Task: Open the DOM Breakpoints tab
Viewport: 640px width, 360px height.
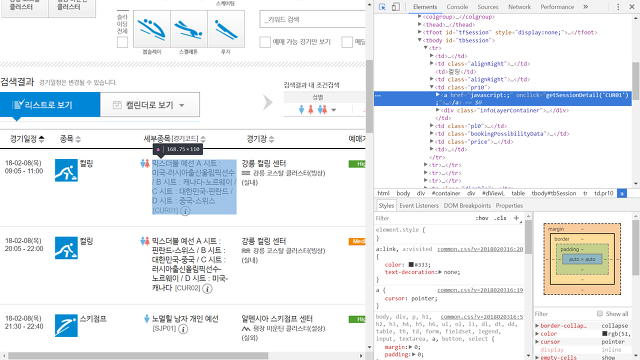Action: coord(467,205)
